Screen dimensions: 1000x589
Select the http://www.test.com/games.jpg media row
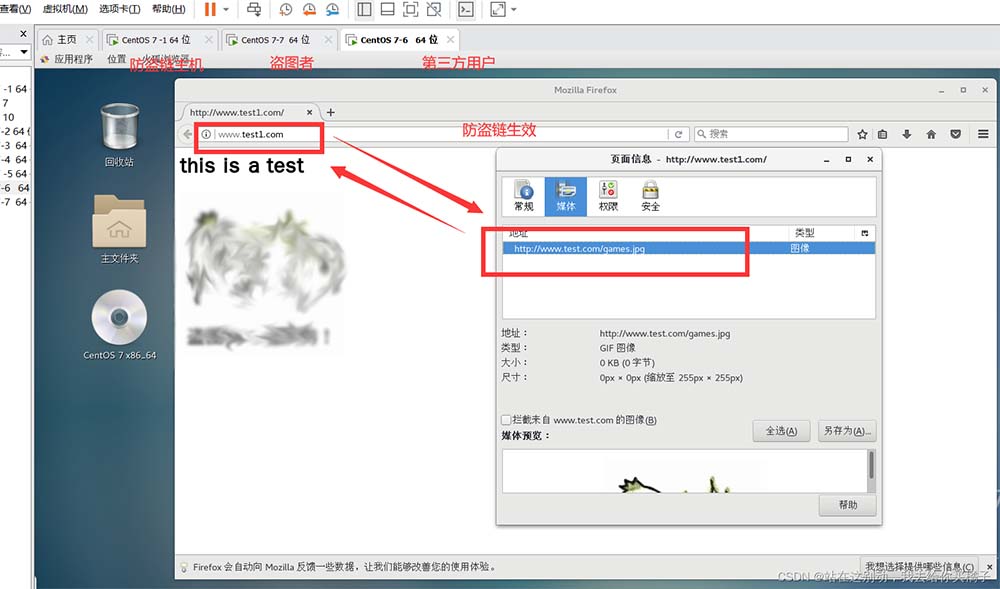pyautogui.click(x=689, y=248)
